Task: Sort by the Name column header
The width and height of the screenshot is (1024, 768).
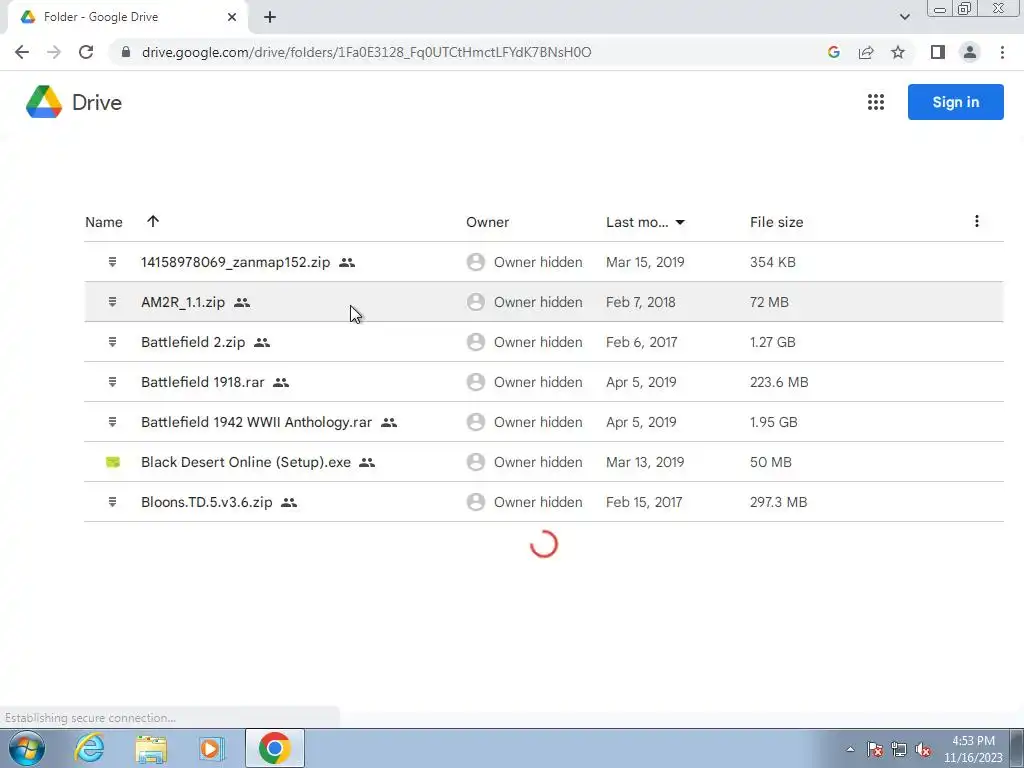Action: coord(104,222)
